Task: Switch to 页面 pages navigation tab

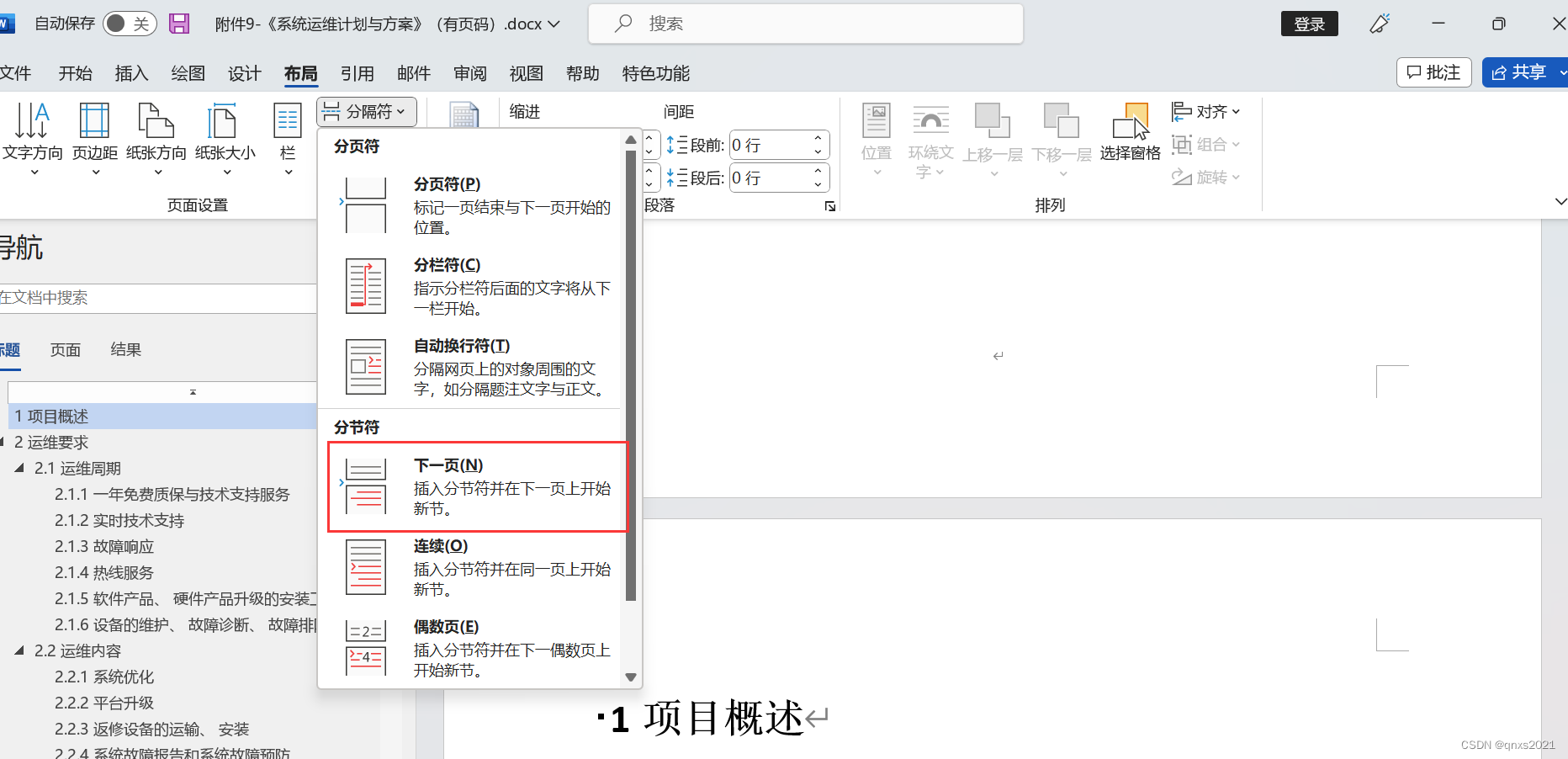Action: 66,350
